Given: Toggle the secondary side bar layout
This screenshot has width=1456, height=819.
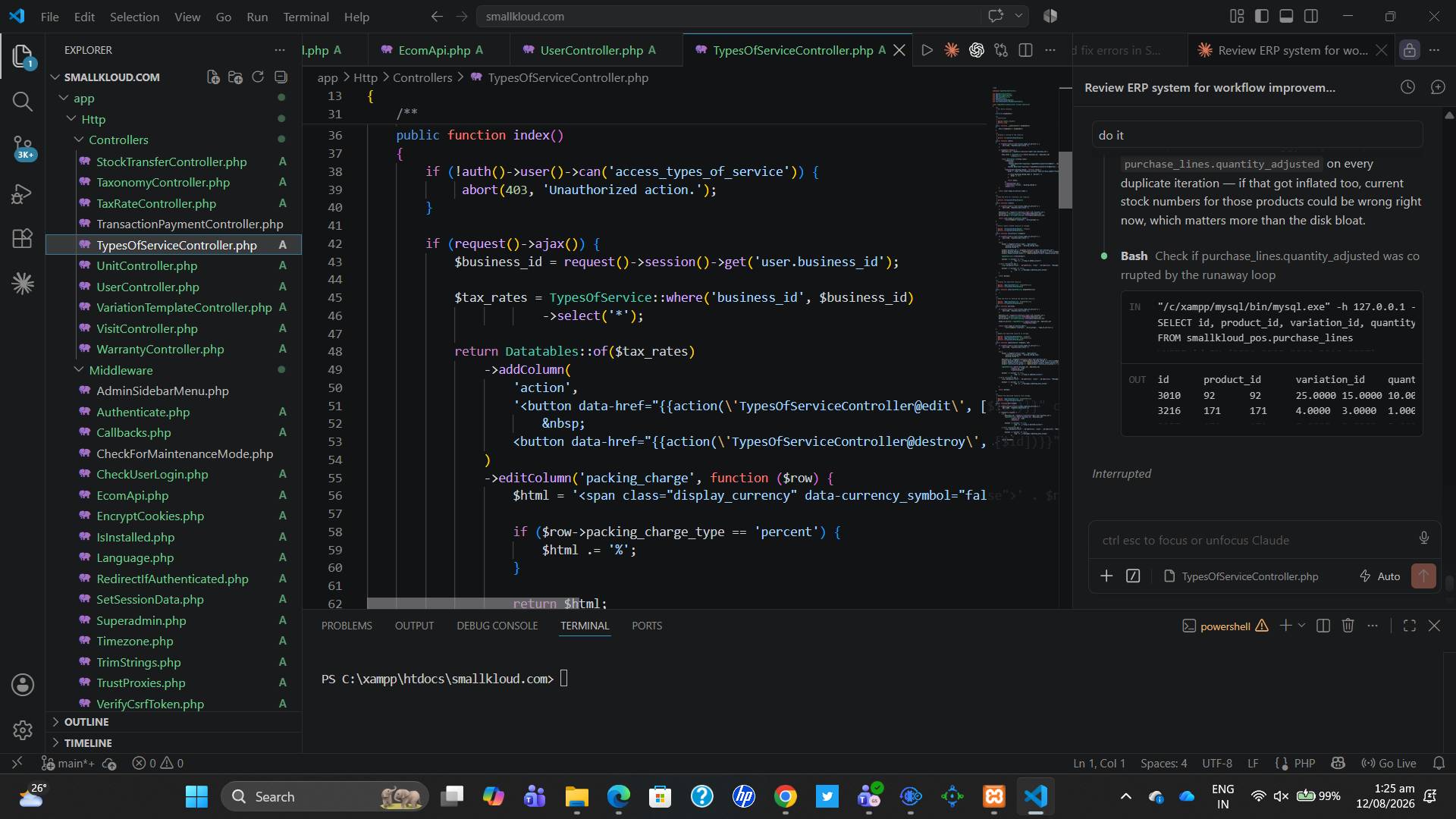Looking at the screenshot, I should [1310, 16].
